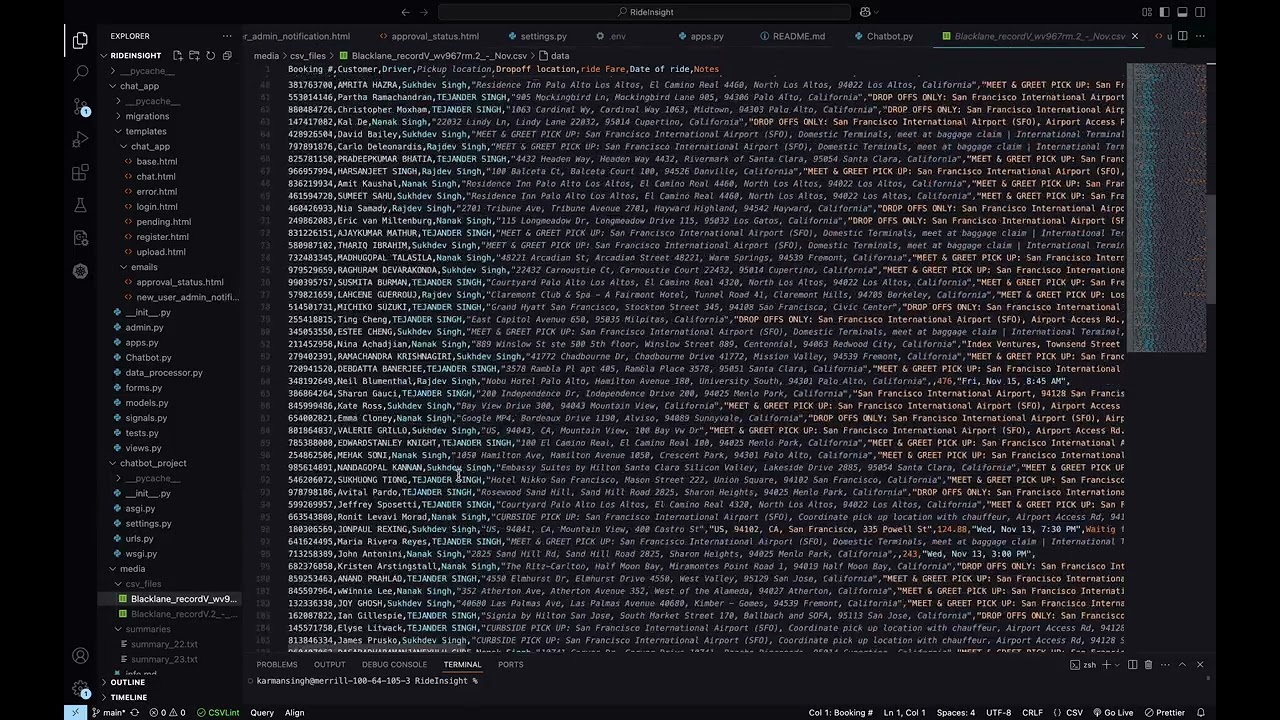
Task: Click Query in the status bar
Action: tap(262, 713)
